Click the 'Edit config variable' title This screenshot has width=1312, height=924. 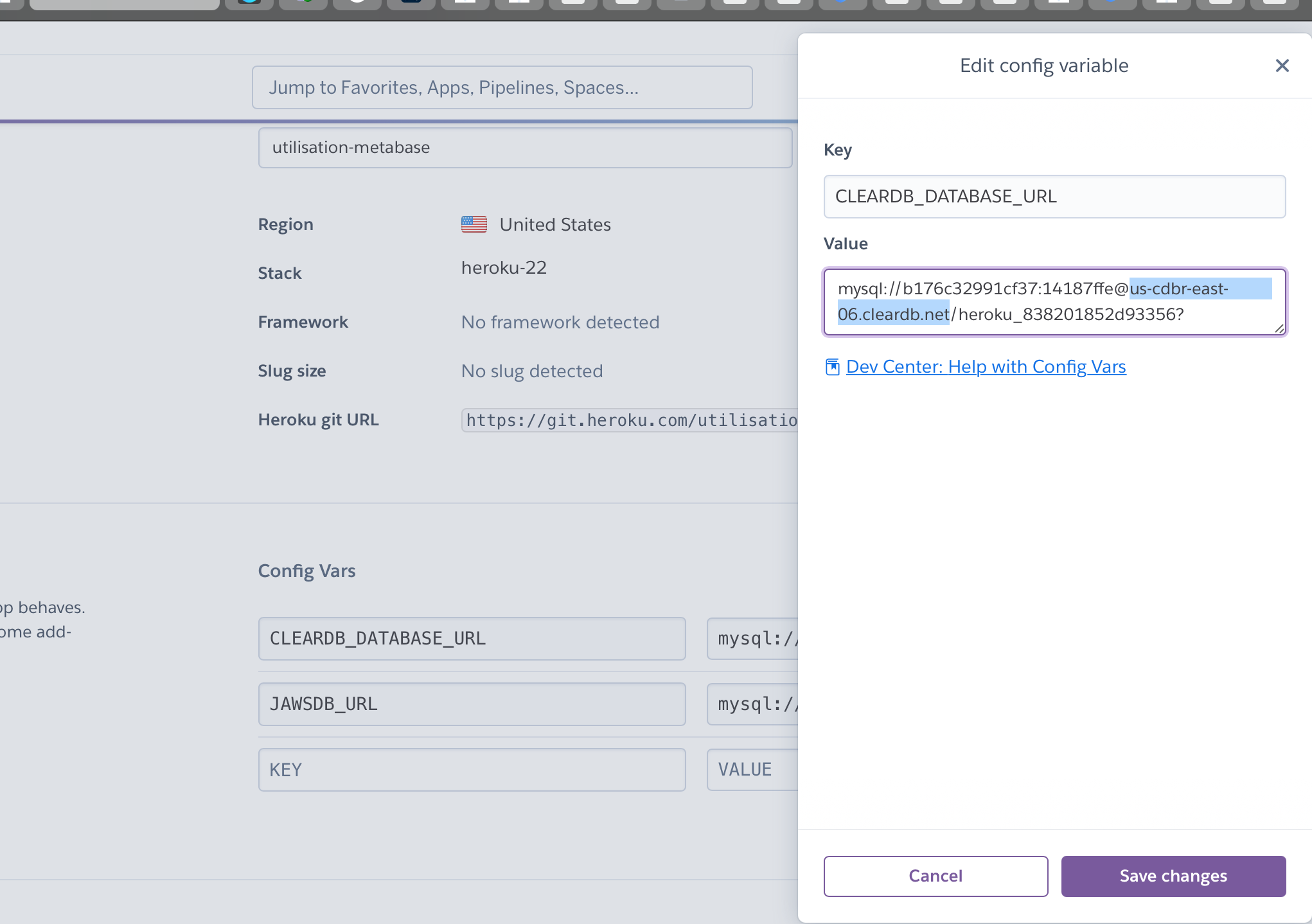[1044, 66]
